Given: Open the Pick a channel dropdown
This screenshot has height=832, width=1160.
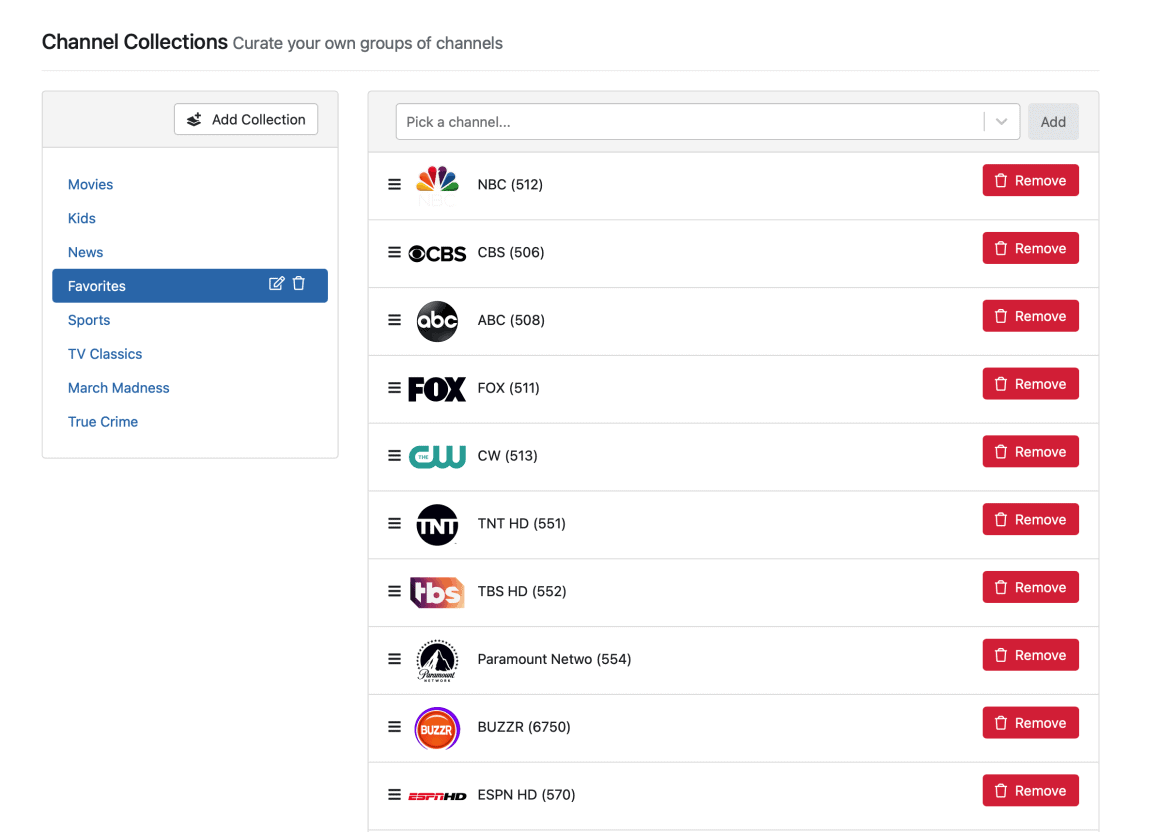Looking at the screenshot, I should click(x=1001, y=121).
